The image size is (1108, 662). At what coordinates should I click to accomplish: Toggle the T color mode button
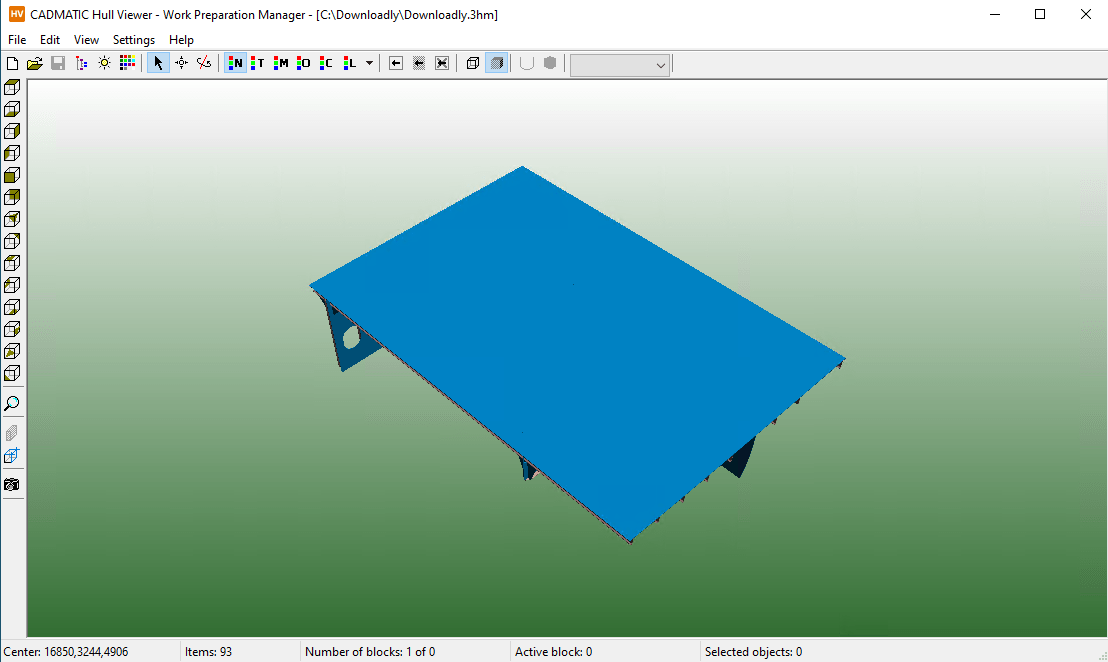[258, 63]
